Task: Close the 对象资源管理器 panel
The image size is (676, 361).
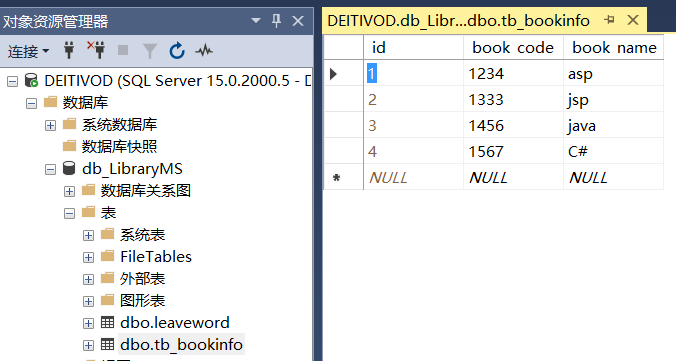Action: 298,21
